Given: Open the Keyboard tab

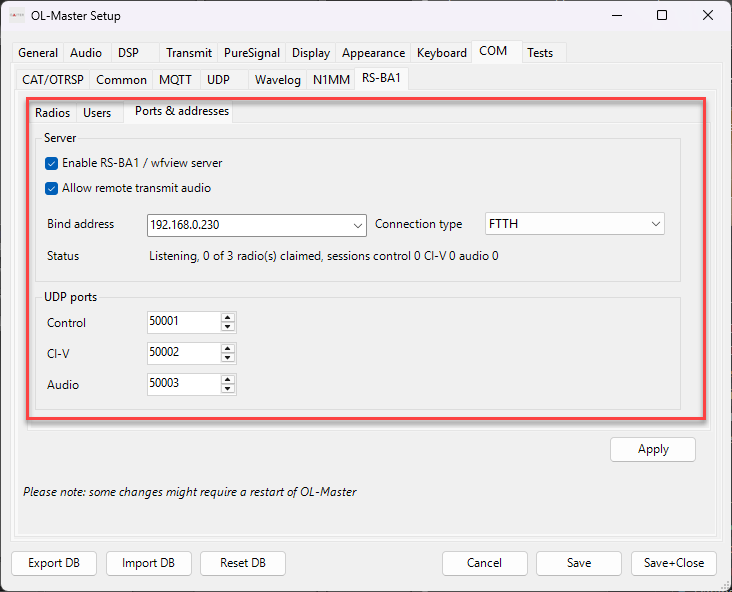Looking at the screenshot, I should (x=442, y=53).
